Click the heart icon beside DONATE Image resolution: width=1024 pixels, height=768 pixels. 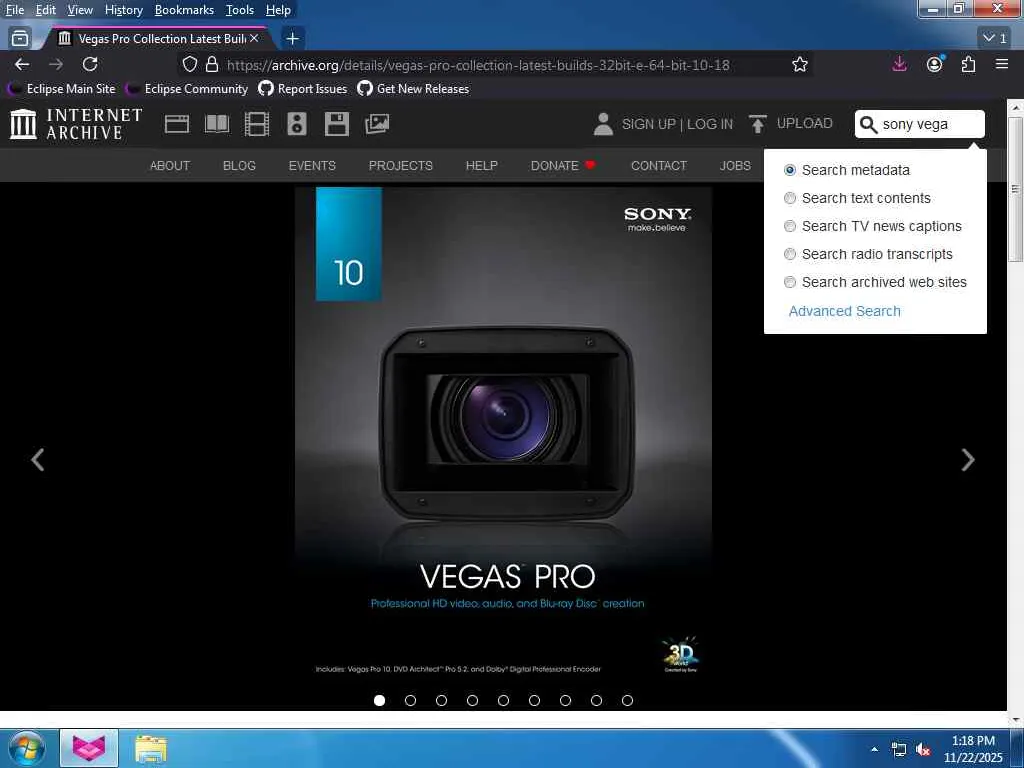[x=590, y=165]
